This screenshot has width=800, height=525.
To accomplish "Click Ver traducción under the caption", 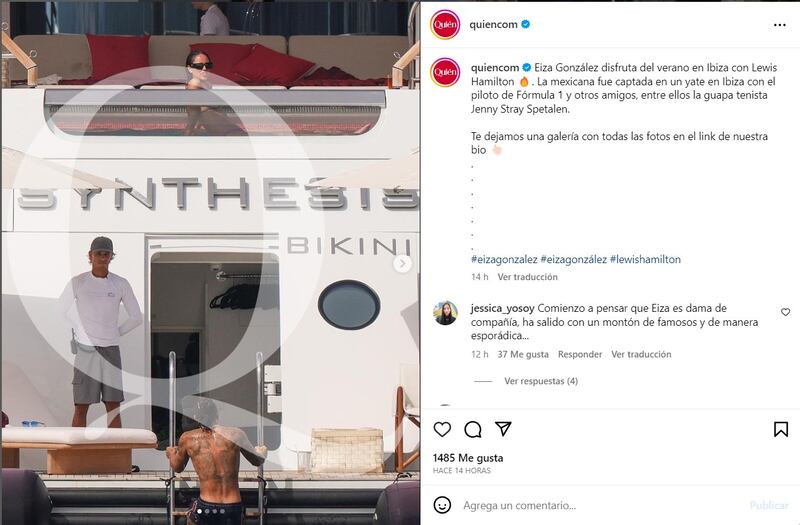I will coord(528,277).
